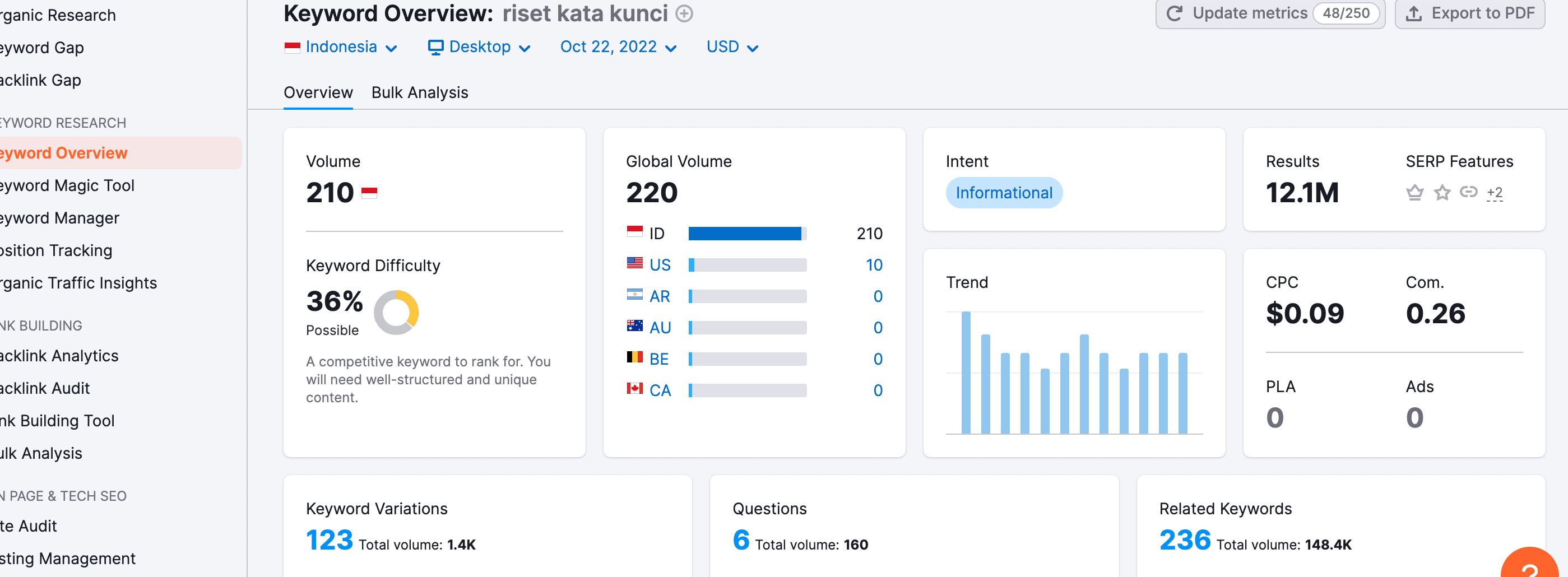
Task: Click the tallest bar in Trend chart
Action: point(966,373)
